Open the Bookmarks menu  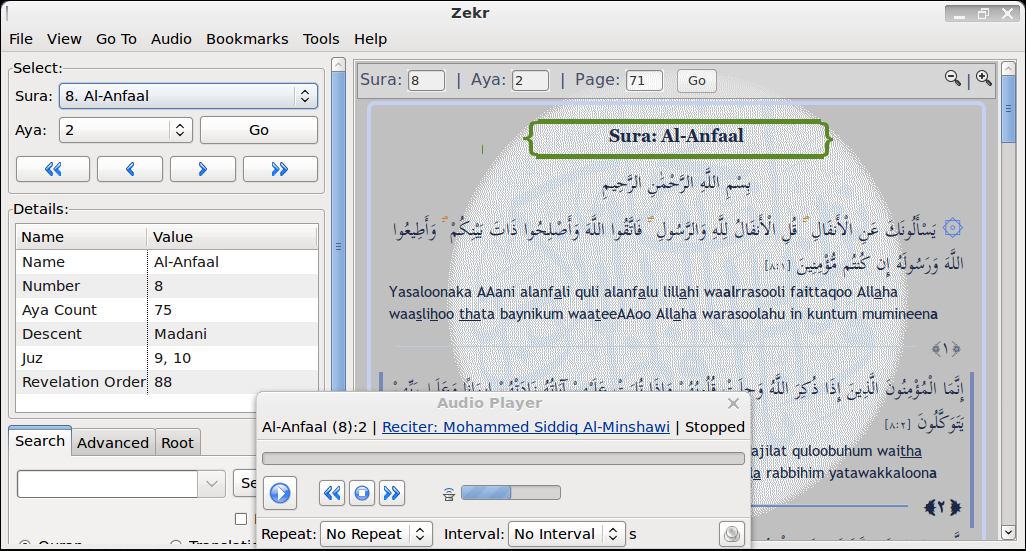[x=247, y=39]
